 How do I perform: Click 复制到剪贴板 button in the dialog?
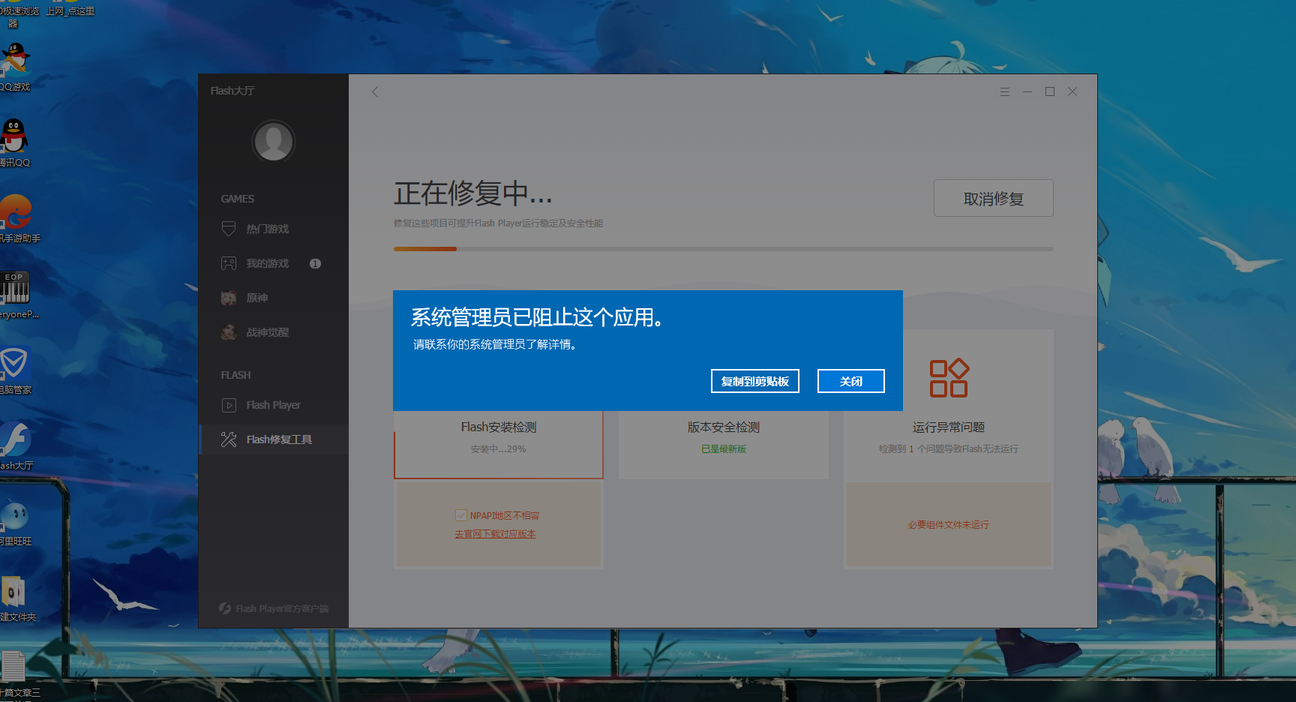point(755,381)
